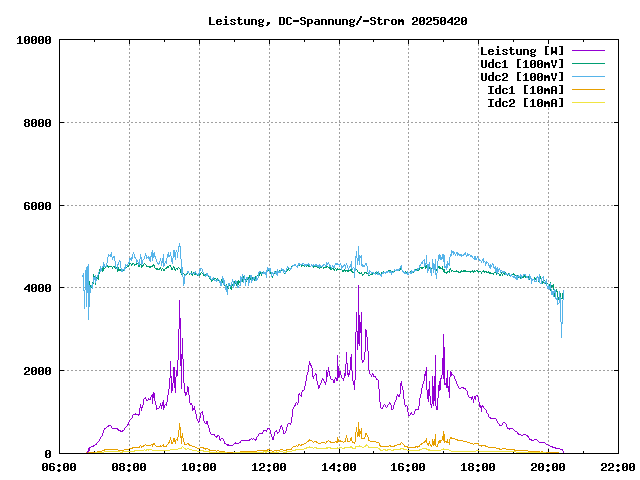
Task: Select the "Udc1 [100mV]" legend label
Action: point(522,63)
